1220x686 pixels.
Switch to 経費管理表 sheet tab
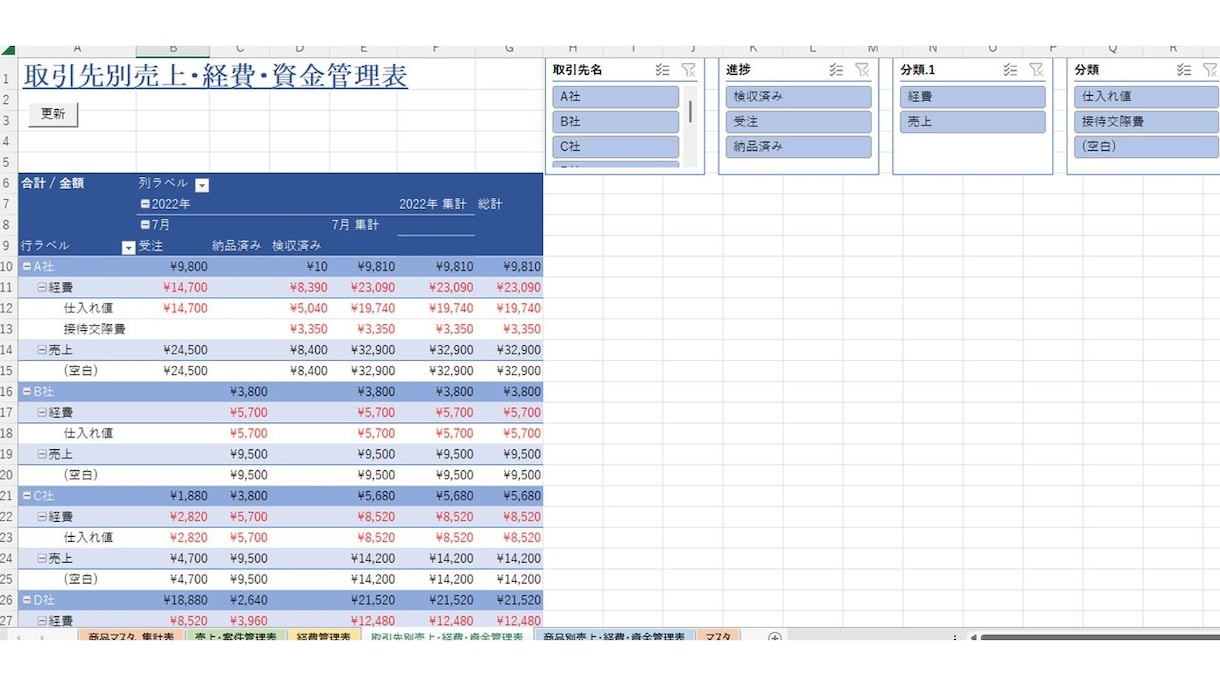point(324,636)
